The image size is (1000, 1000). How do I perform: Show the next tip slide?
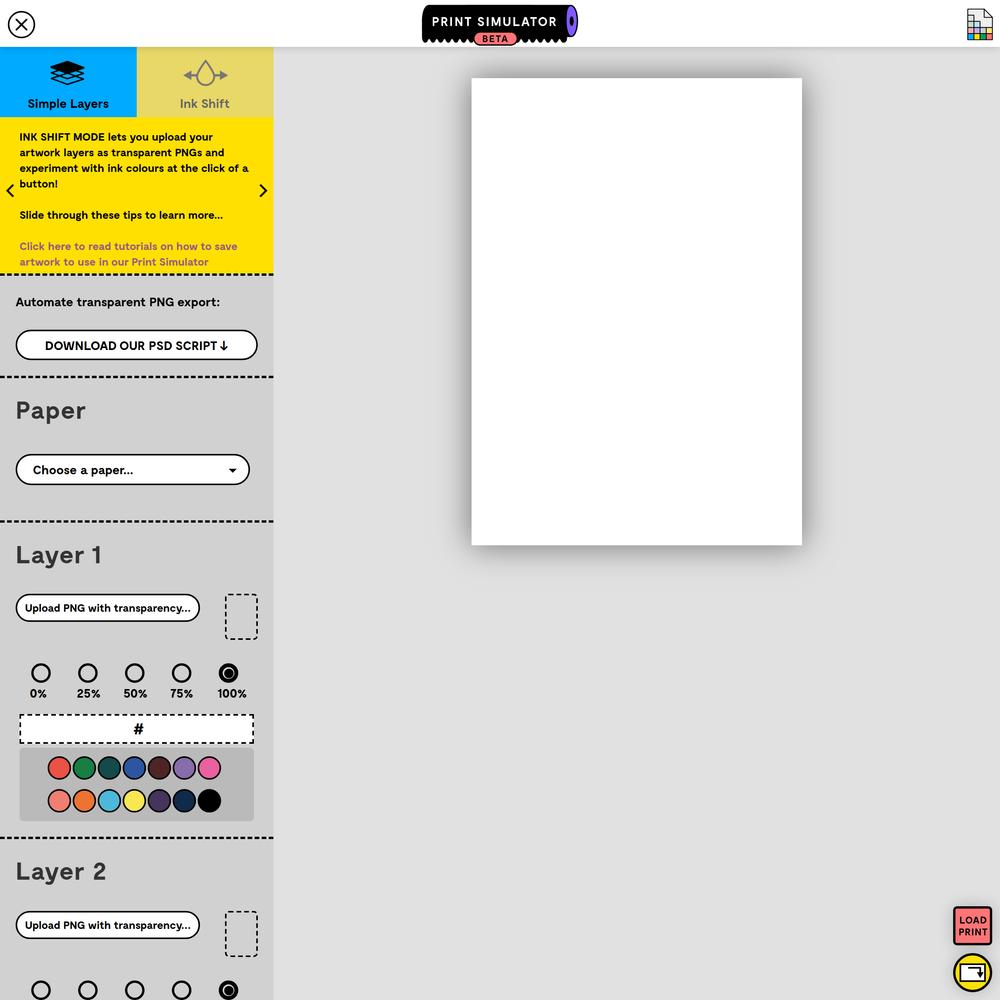coord(263,190)
